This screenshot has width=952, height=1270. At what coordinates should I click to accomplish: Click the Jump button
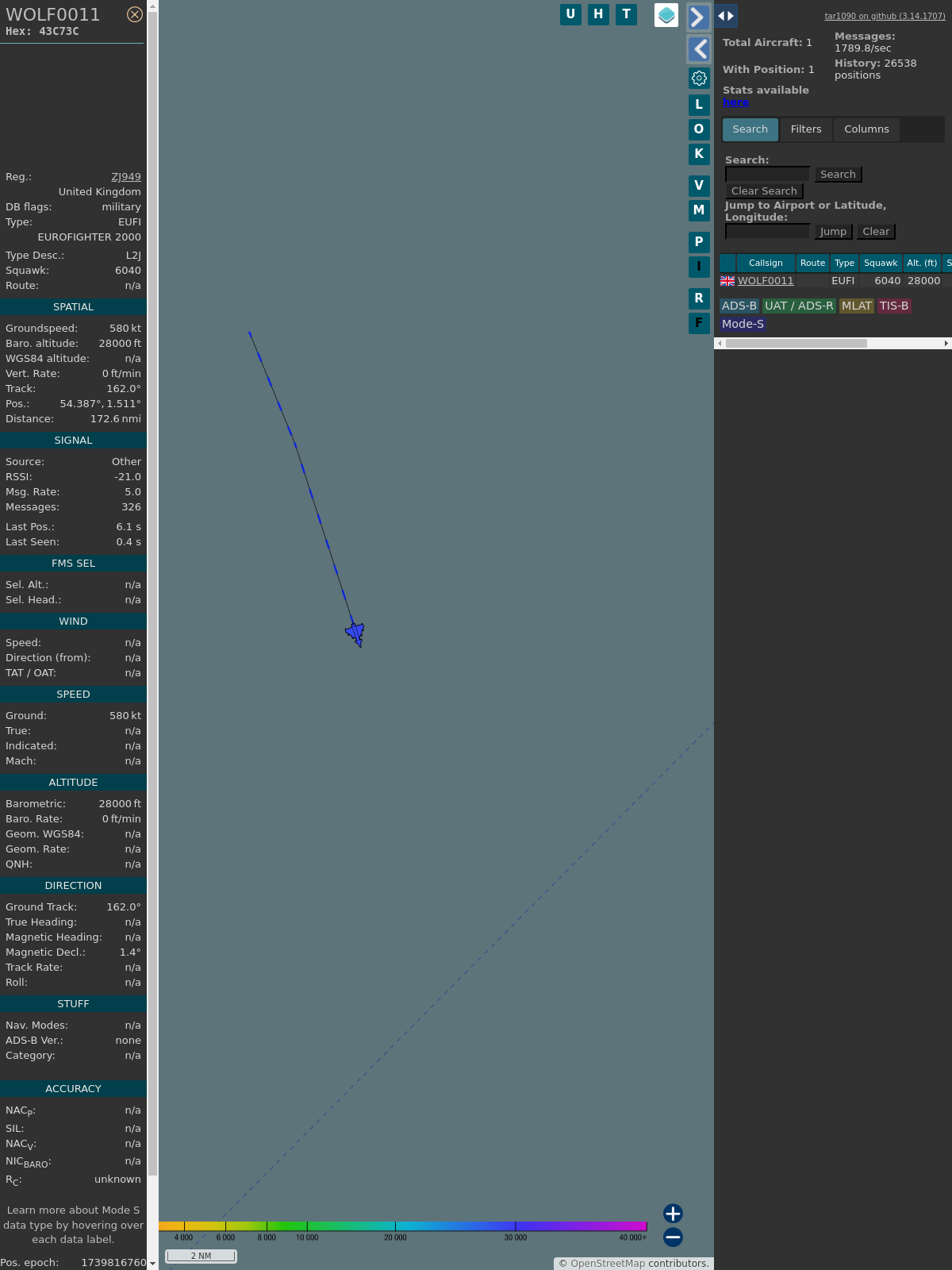(833, 231)
